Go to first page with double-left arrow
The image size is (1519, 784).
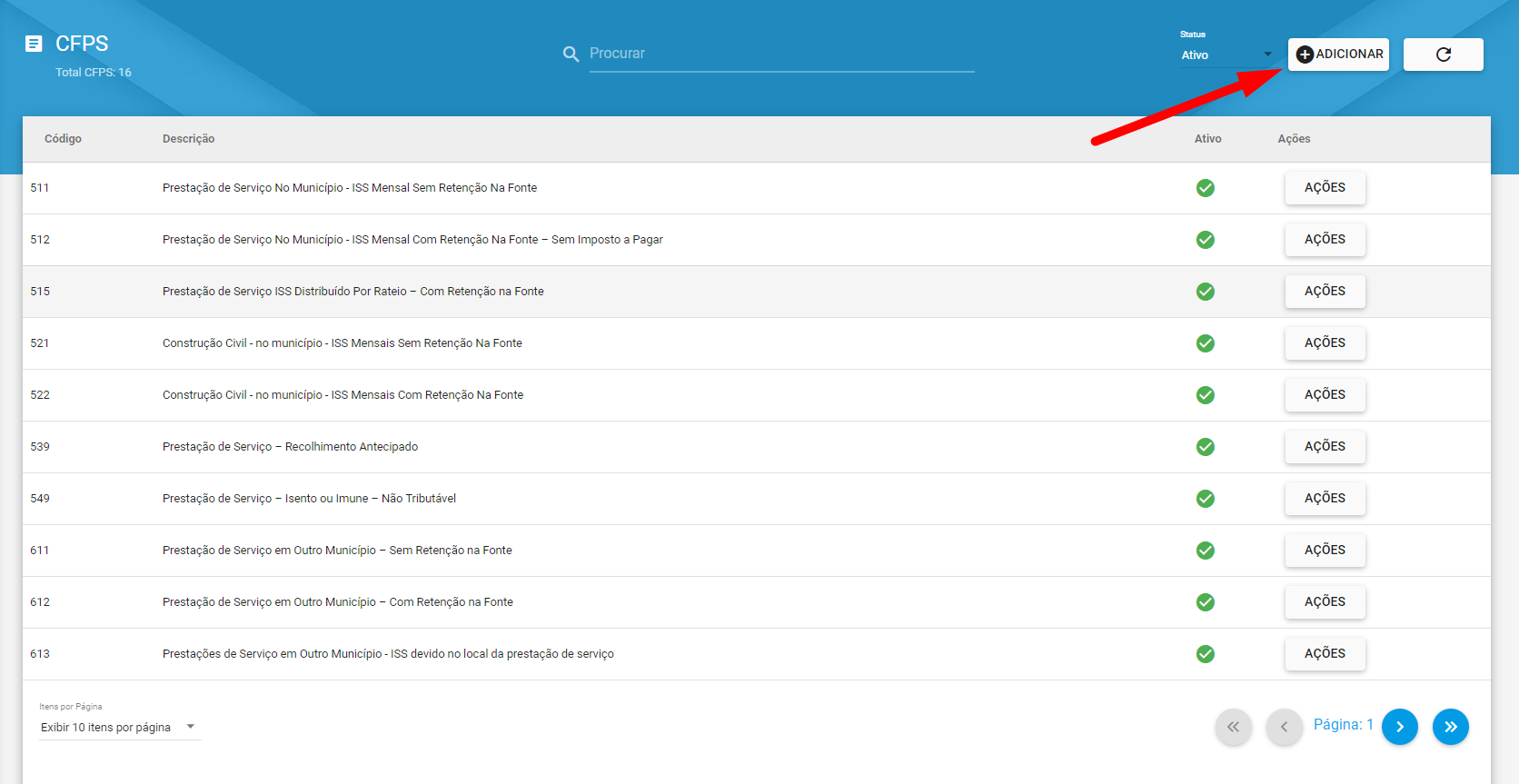coord(1233,727)
